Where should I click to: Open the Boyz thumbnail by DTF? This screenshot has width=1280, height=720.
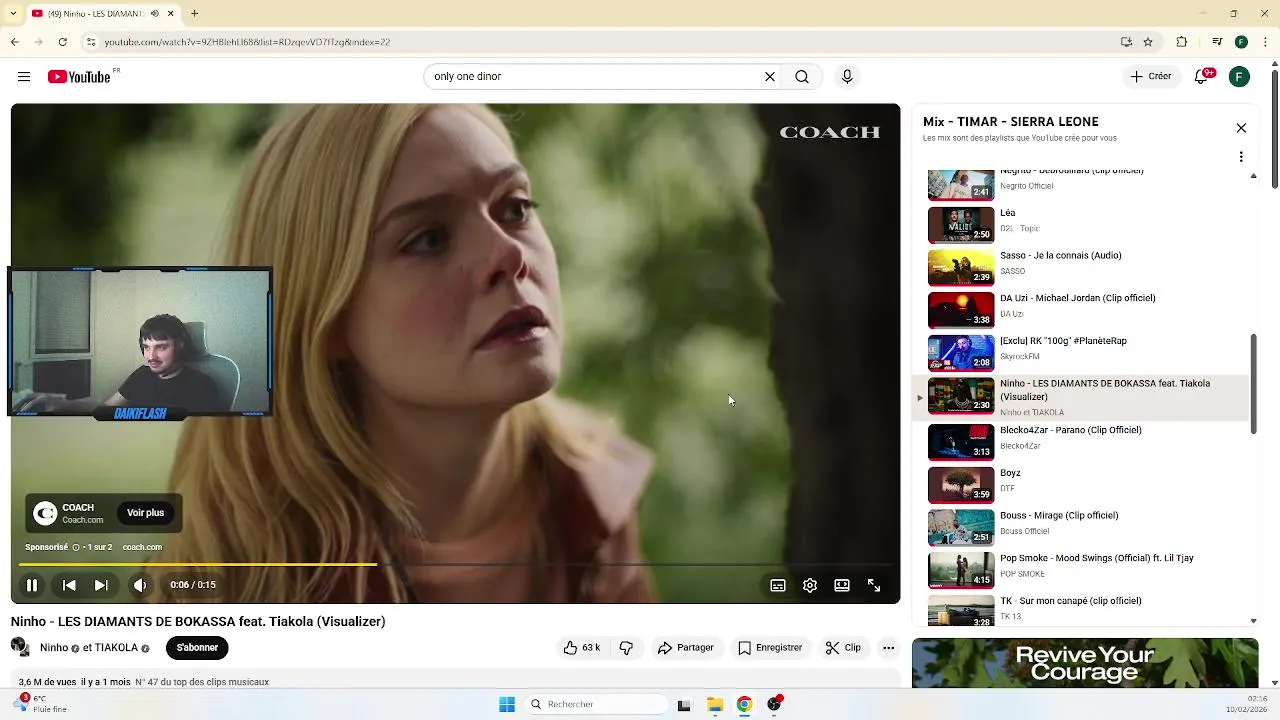[961, 485]
